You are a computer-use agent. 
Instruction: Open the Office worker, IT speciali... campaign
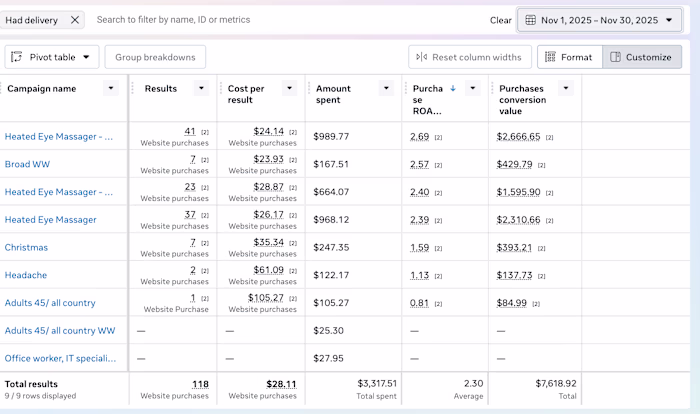click(60, 358)
